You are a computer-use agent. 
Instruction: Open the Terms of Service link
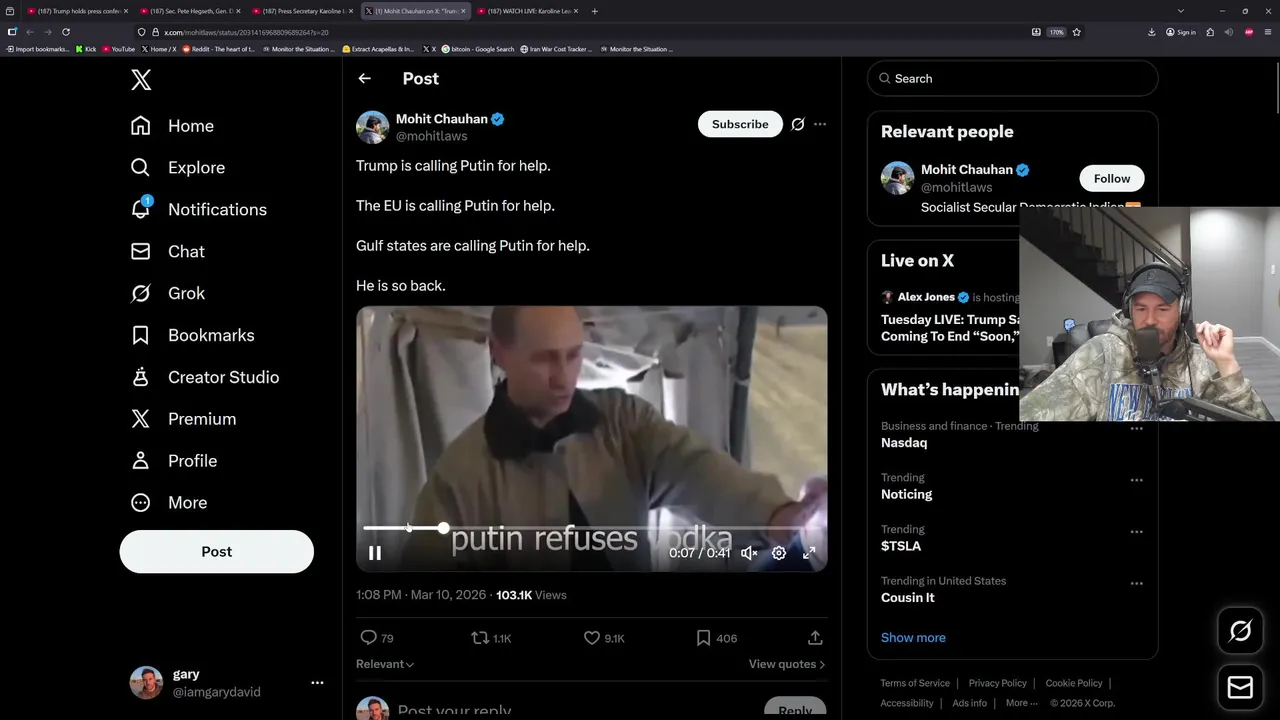tap(915, 683)
